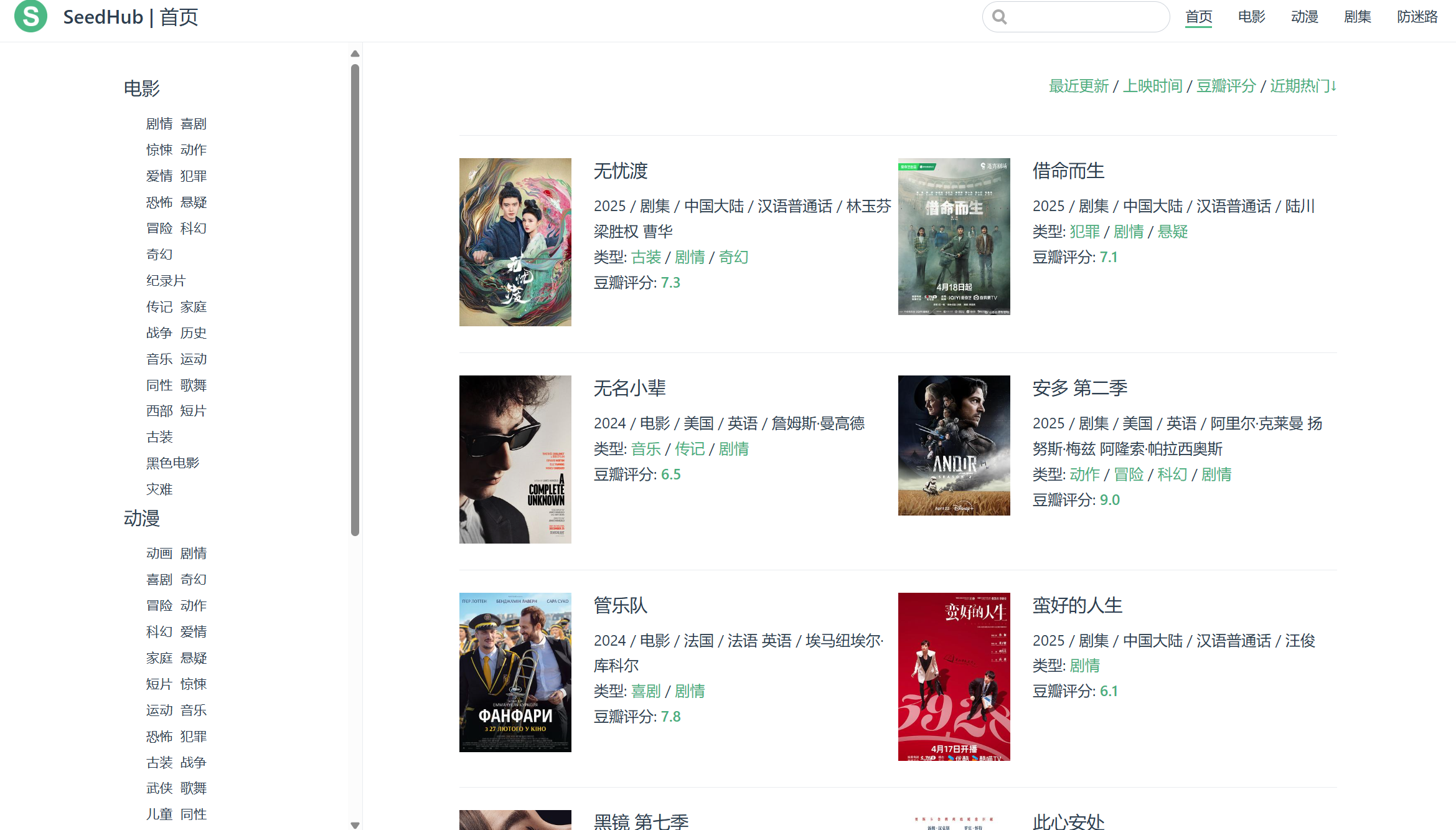Select 短片 in sidebar 电影 list
Screen dimensions: 1456x830
click(x=194, y=411)
